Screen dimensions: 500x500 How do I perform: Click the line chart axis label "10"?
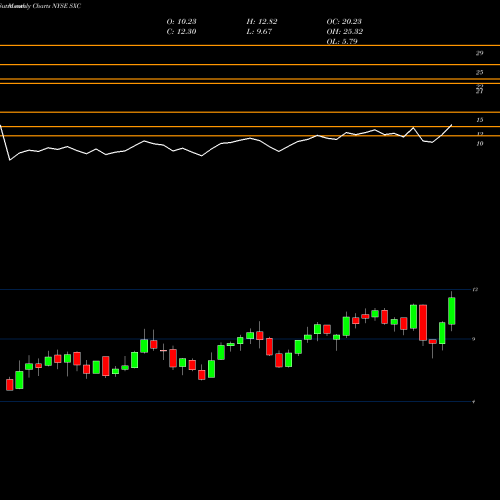coord(479,144)
